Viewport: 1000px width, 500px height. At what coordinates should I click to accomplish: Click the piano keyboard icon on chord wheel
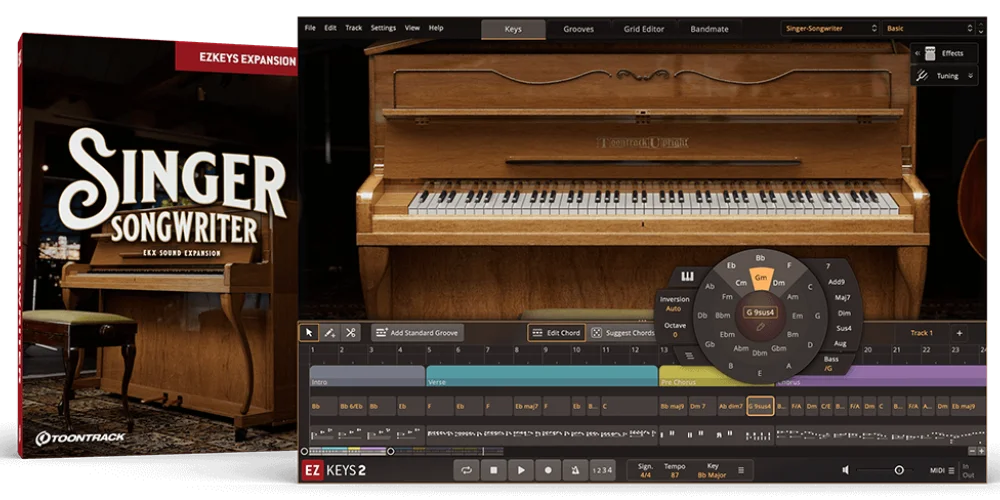pyautogui.click(x=688, y=277)
